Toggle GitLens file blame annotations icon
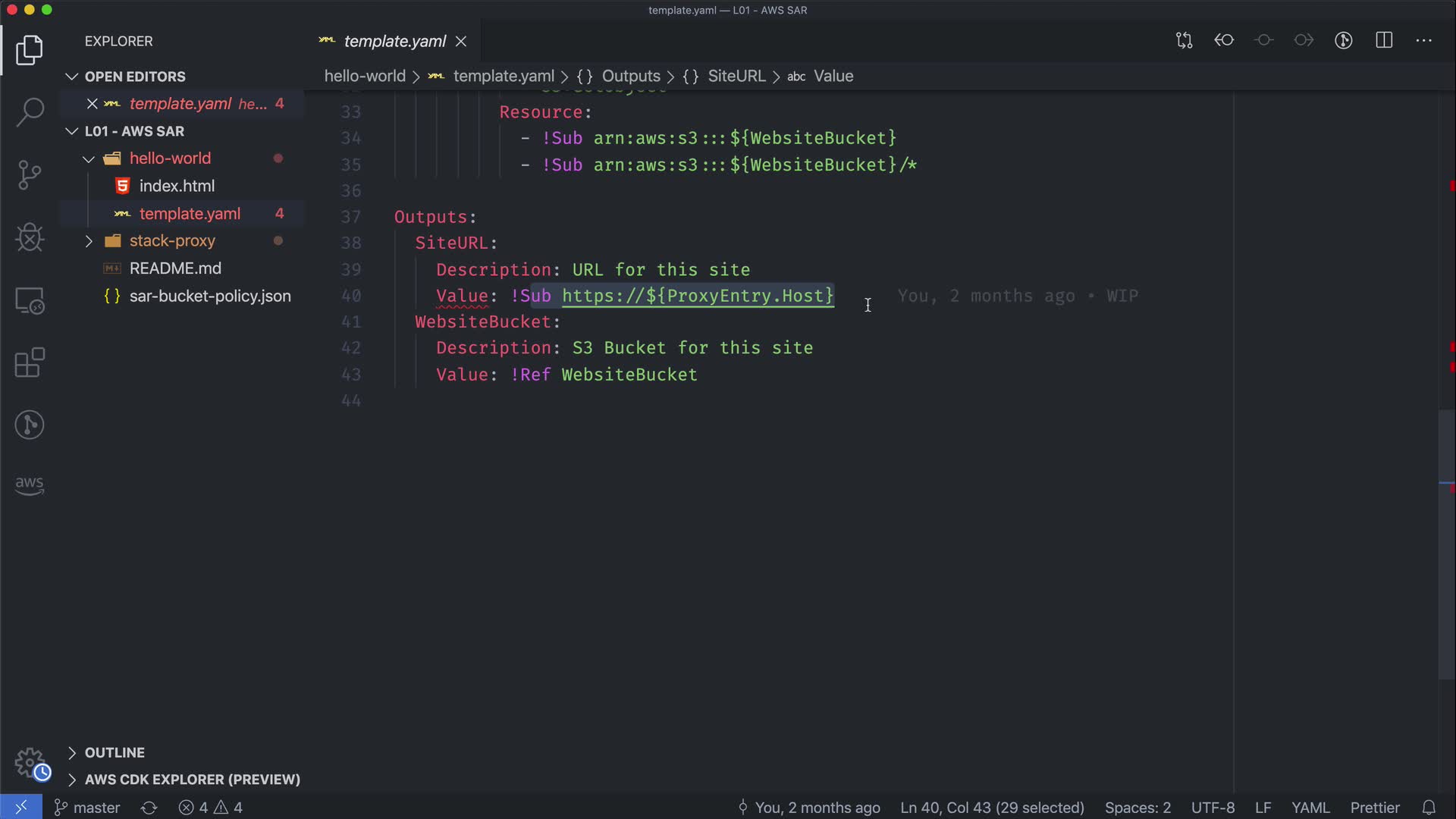Image resolution: width=1456 pixels, height=819 pixels. pyautogui.click(x=1344, y=41)
